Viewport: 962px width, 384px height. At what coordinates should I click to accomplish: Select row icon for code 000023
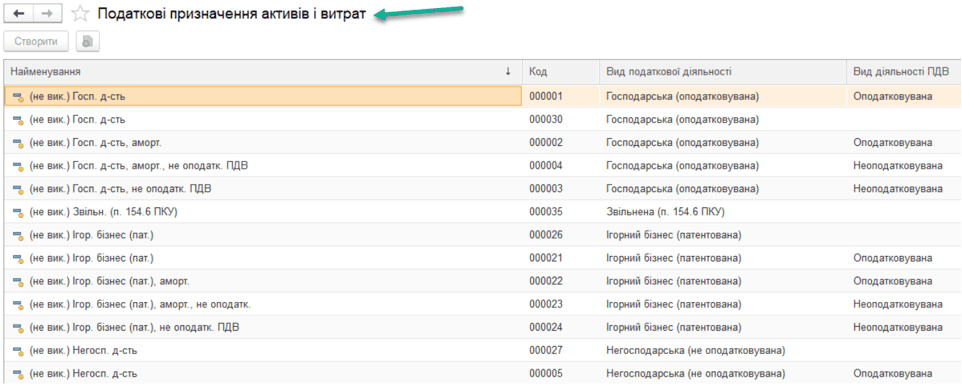click(18, 305)
